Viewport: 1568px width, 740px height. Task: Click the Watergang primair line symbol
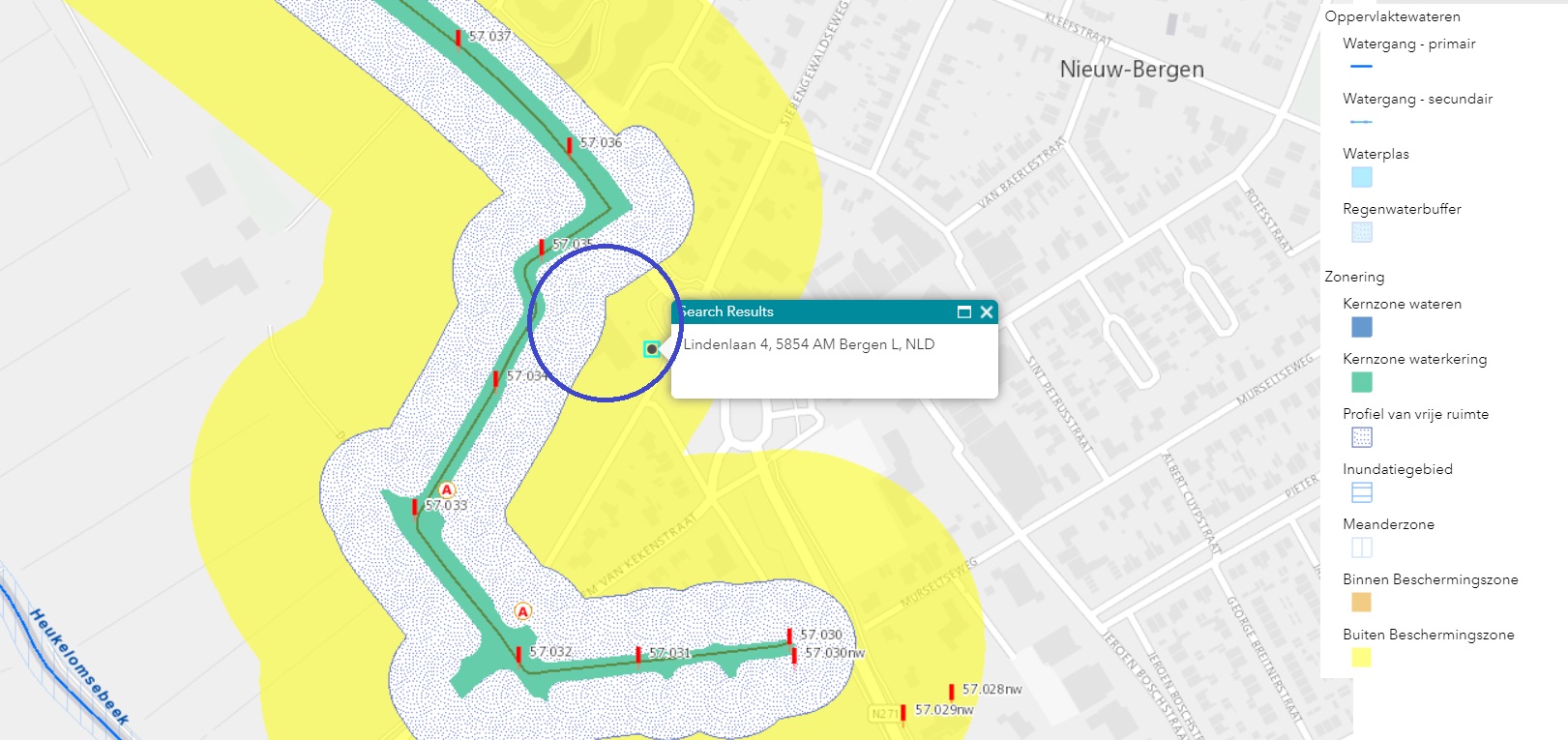1361,66
